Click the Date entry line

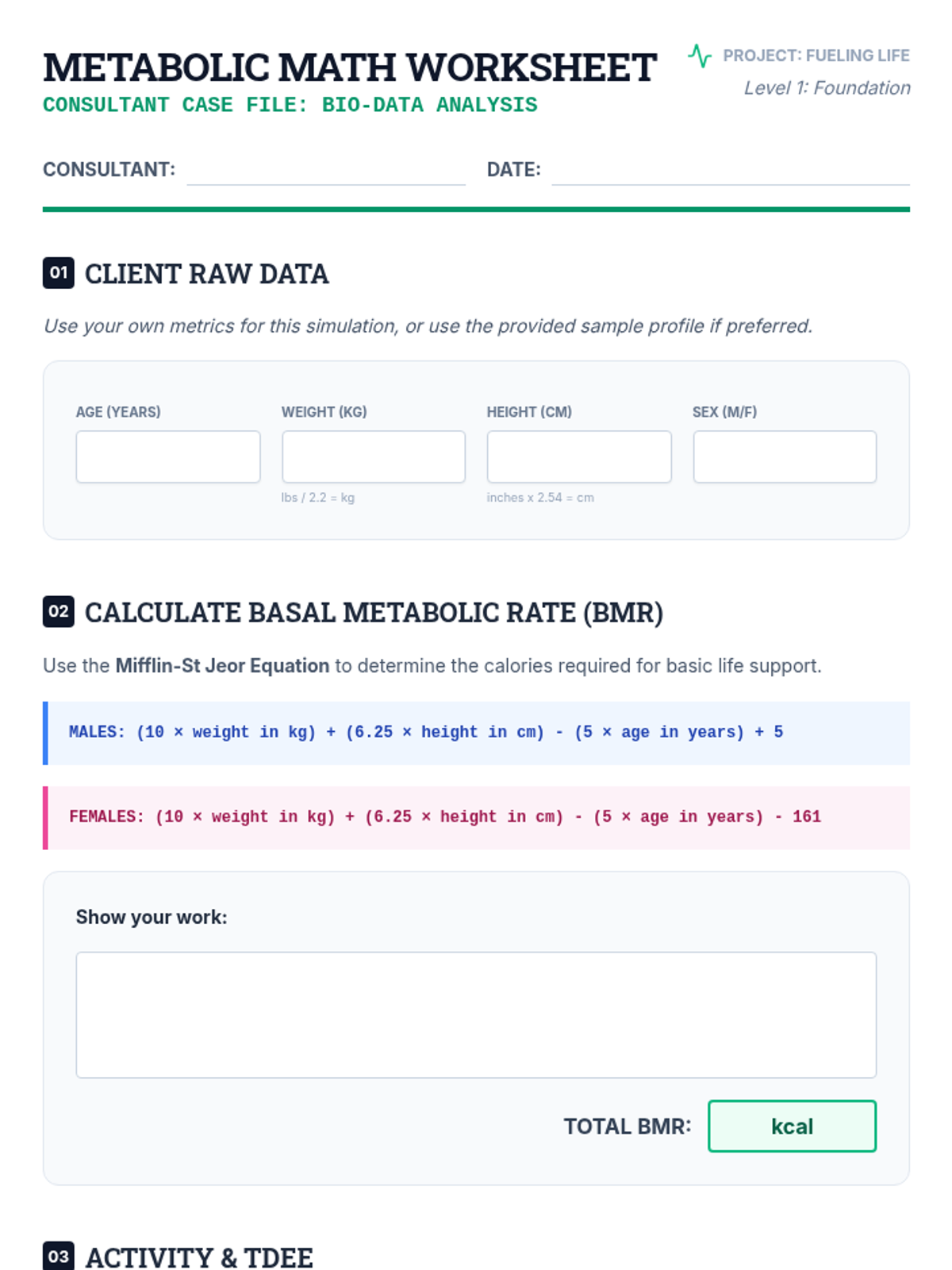[x=731, y=171]
